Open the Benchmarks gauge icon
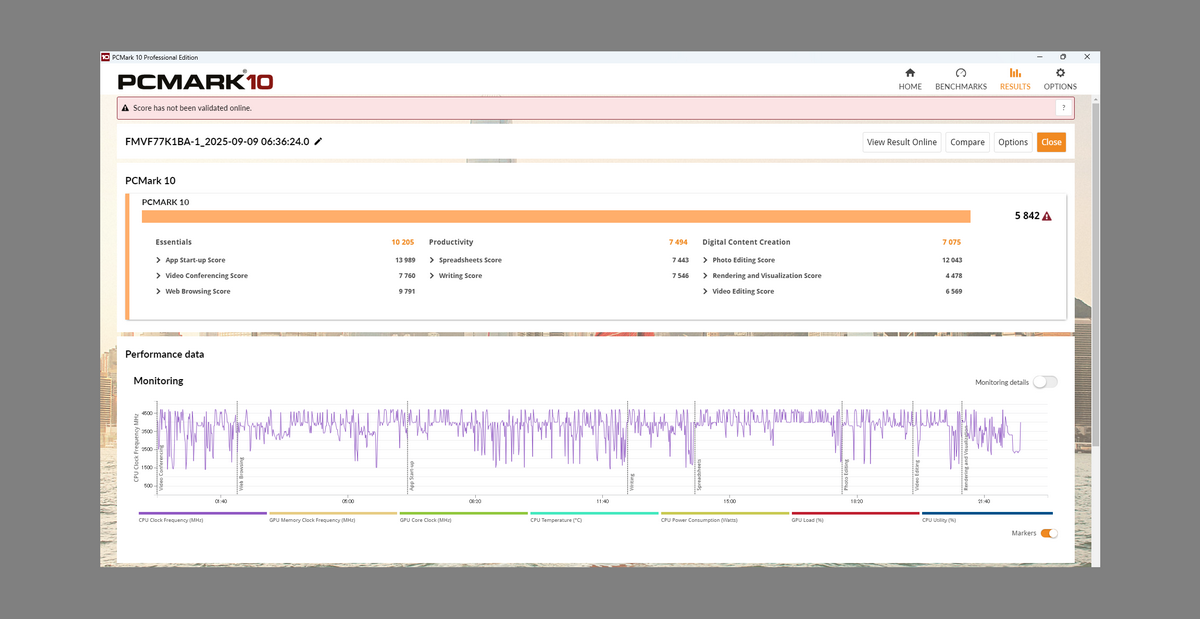The width and height of the screenshot is (1200, 619). coord(960,73)
